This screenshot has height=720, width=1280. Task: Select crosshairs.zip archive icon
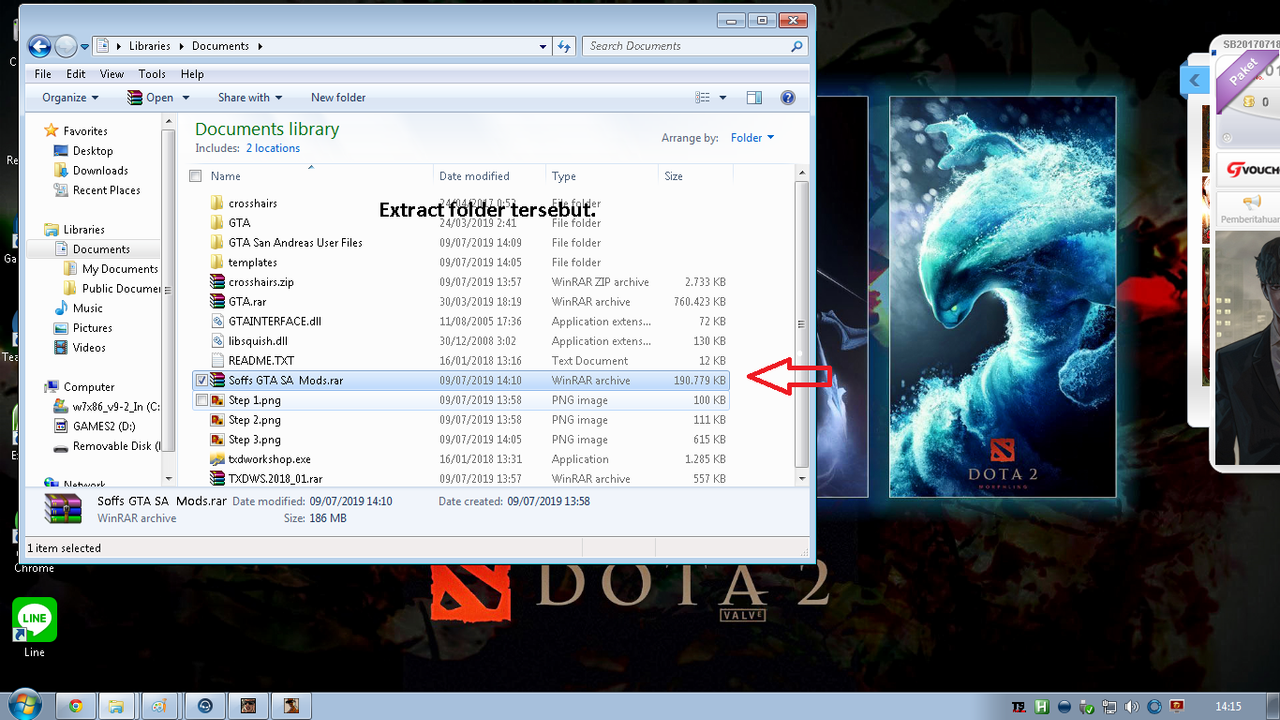(217, 282)
